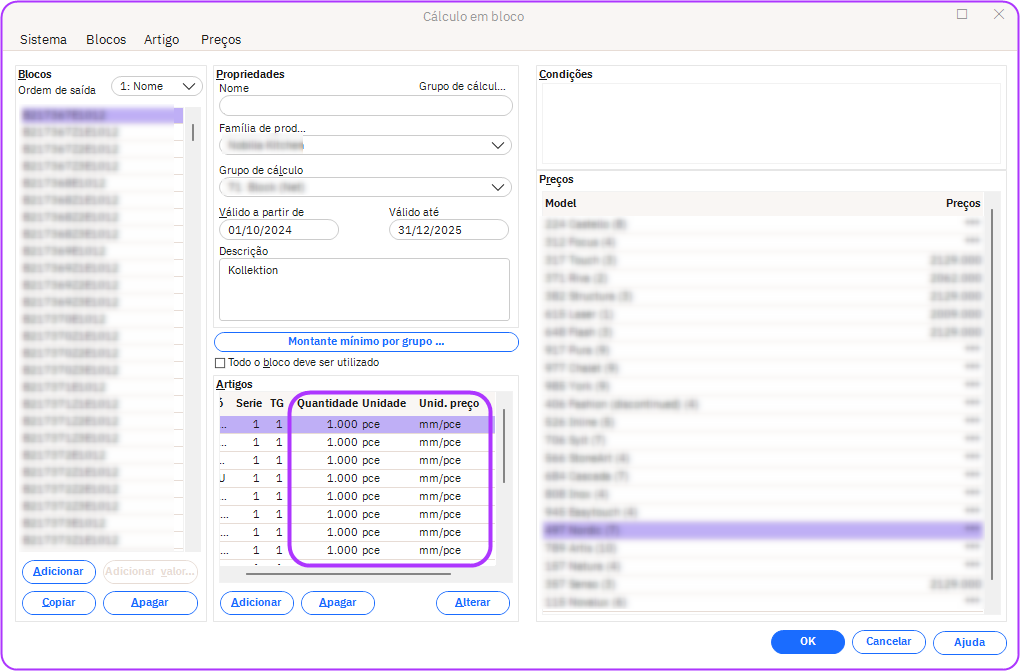Enable 'Todo o bloco deve ser utilizado' checkbox
Image resolution: width=1020 pixels, height=671 pixels.
[221, 363]
